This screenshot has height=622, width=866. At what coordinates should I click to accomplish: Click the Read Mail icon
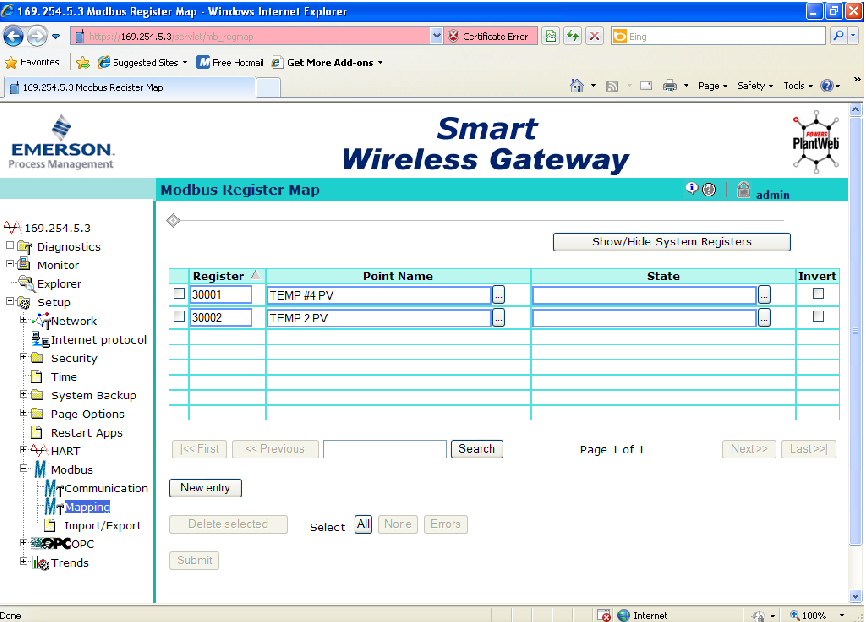(x=646, y=86)
